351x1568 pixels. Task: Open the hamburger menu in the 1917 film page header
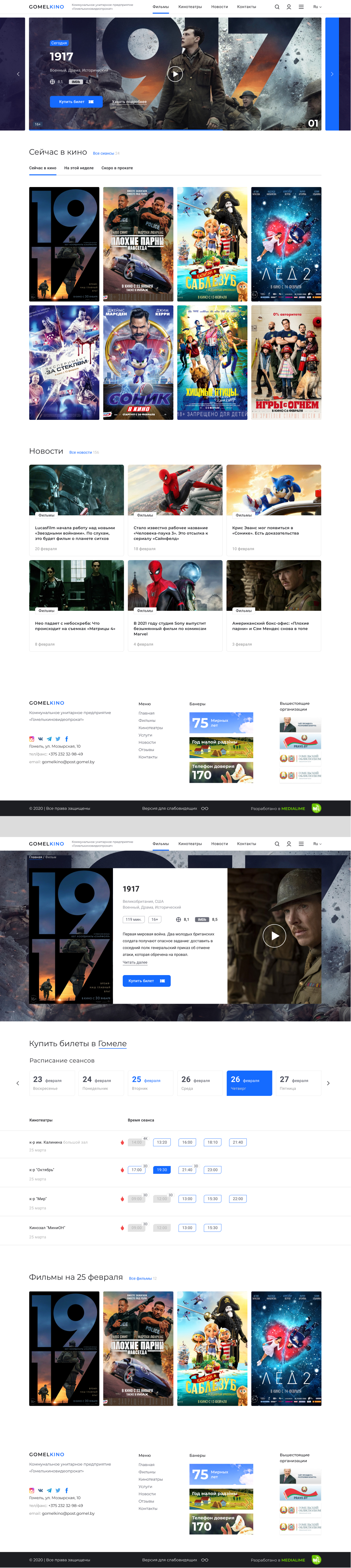[x=301, y=844]
